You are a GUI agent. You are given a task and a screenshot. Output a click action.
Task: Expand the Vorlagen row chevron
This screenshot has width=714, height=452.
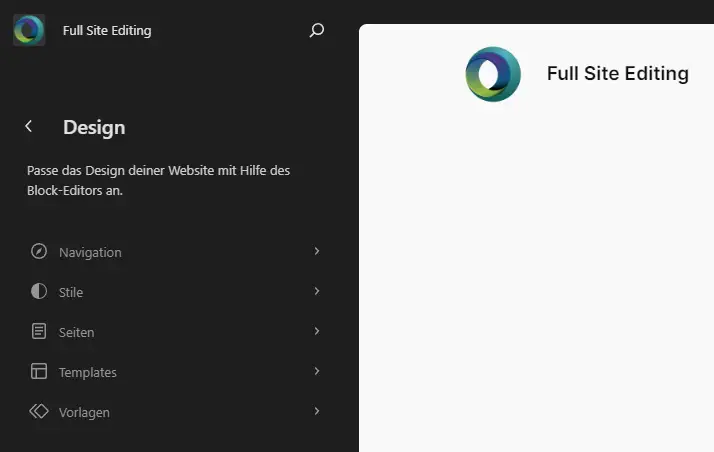coord(317,411)
